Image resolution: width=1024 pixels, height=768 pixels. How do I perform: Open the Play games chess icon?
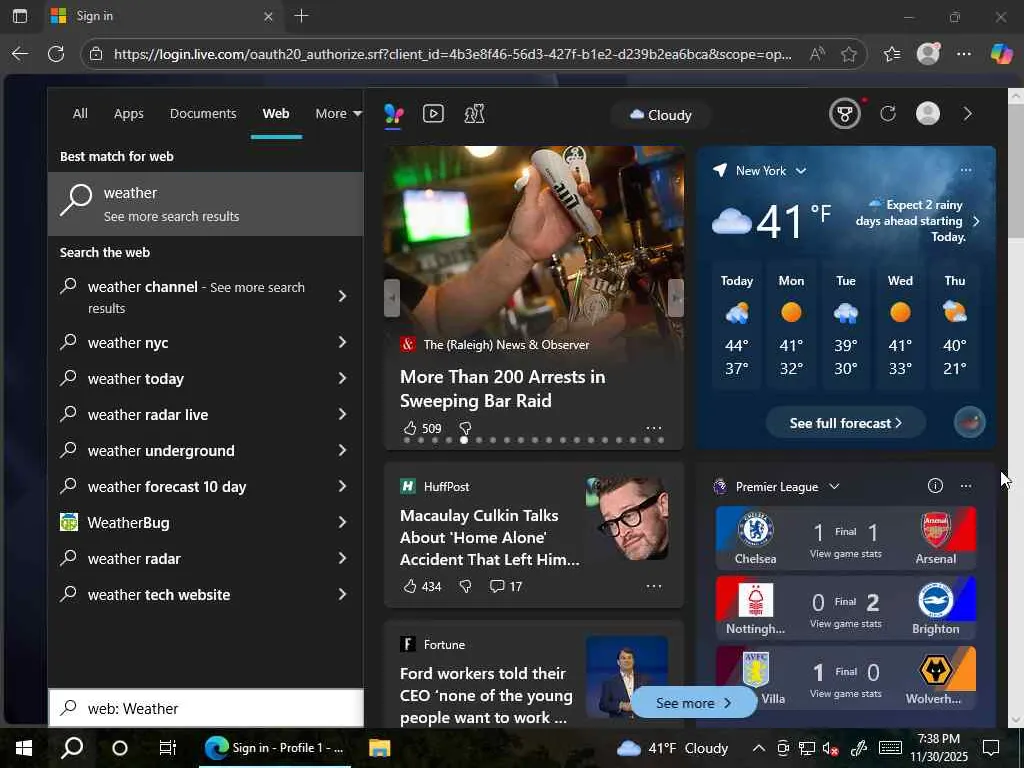tap(474, 114)
